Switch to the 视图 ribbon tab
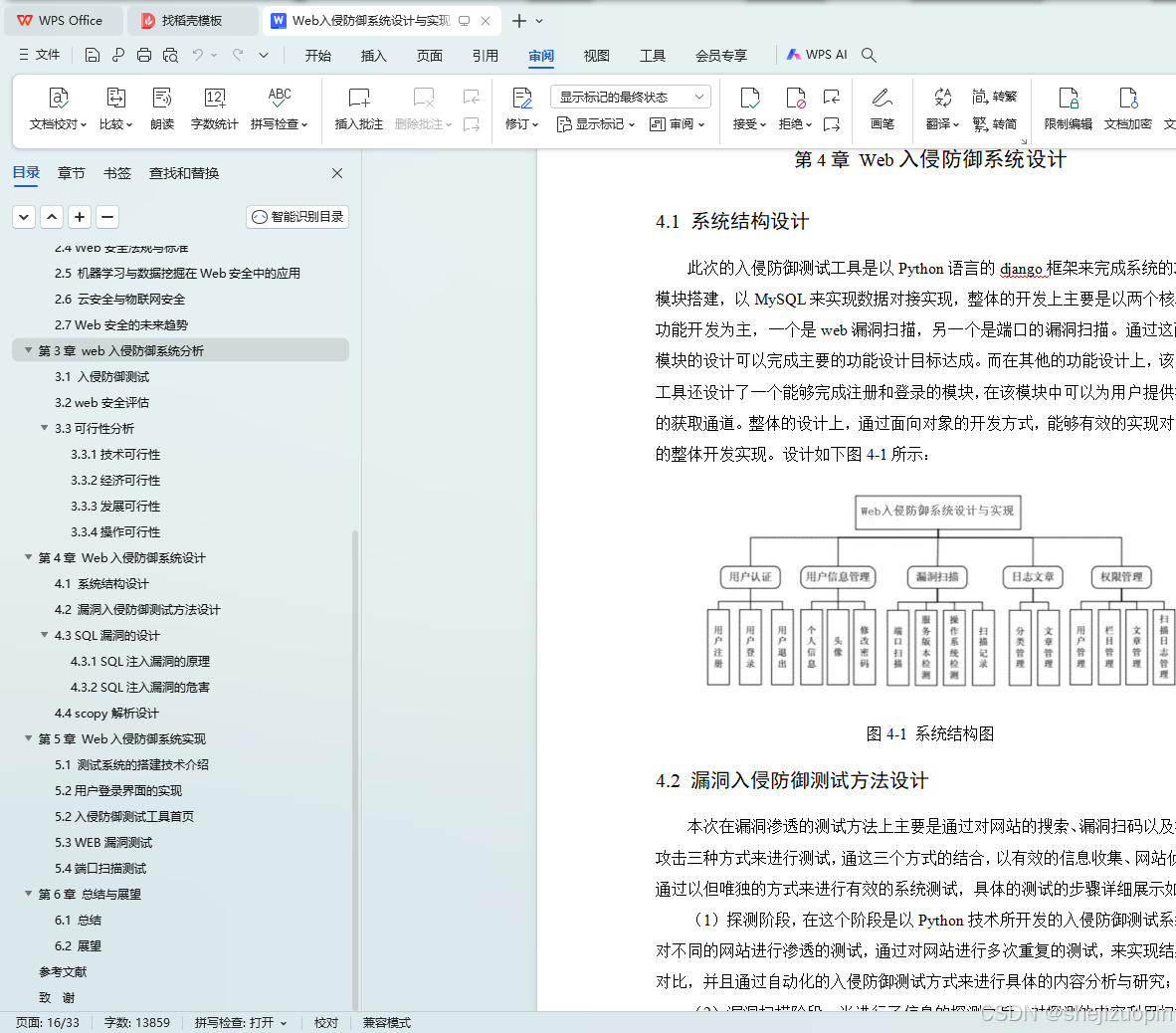Screen dimensions: 1176x1033 (597, 56)
